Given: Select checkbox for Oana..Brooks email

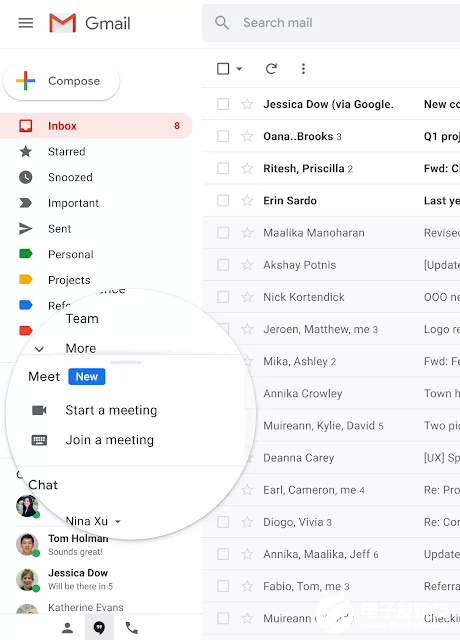Looking at the screenshot, I should coord(223,136).
